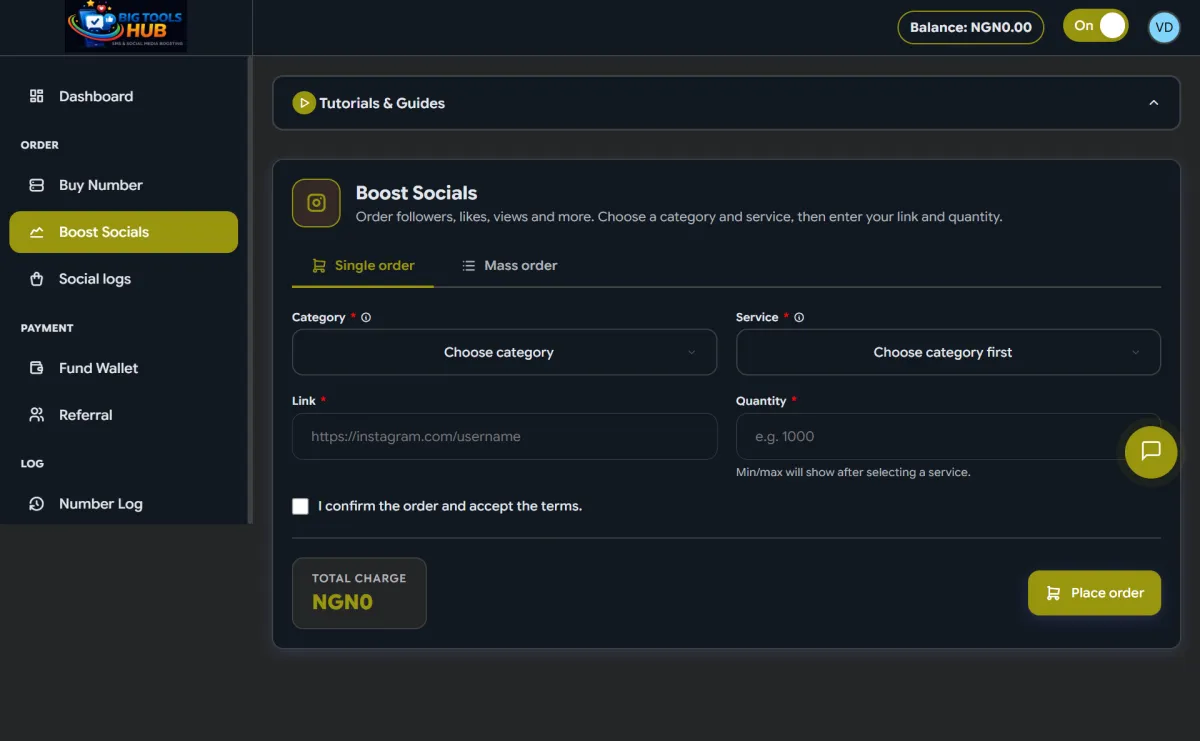Click the Quantity input field
Screen dimensions: 1200x741
tap(948, 436)
